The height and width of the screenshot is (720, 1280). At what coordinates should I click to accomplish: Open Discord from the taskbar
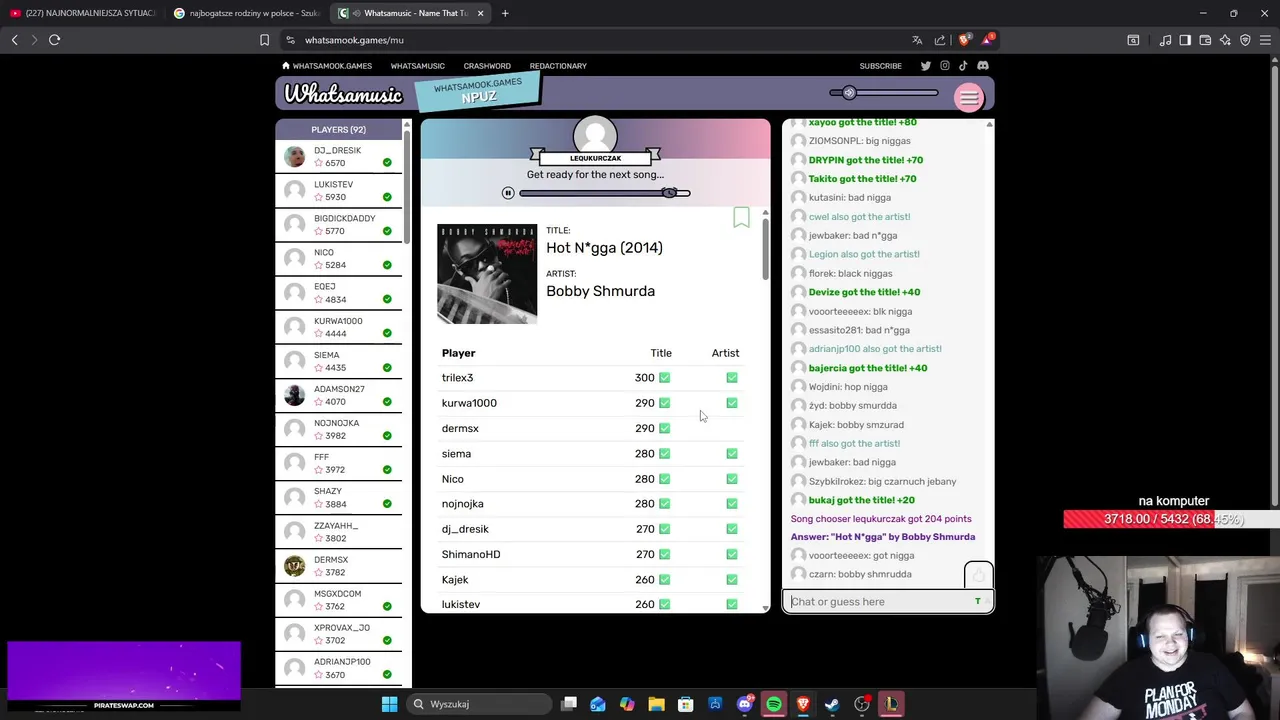[x=745, y=704]
